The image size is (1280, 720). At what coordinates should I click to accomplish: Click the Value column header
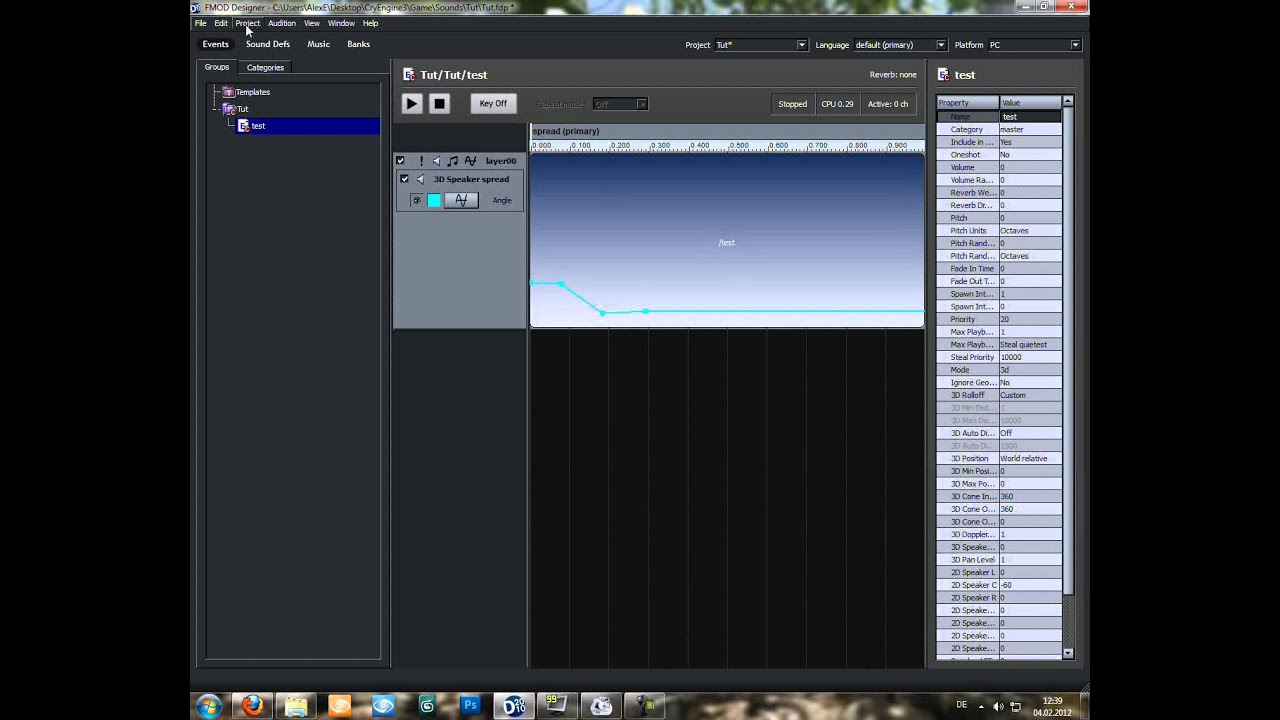point(1030,103)
